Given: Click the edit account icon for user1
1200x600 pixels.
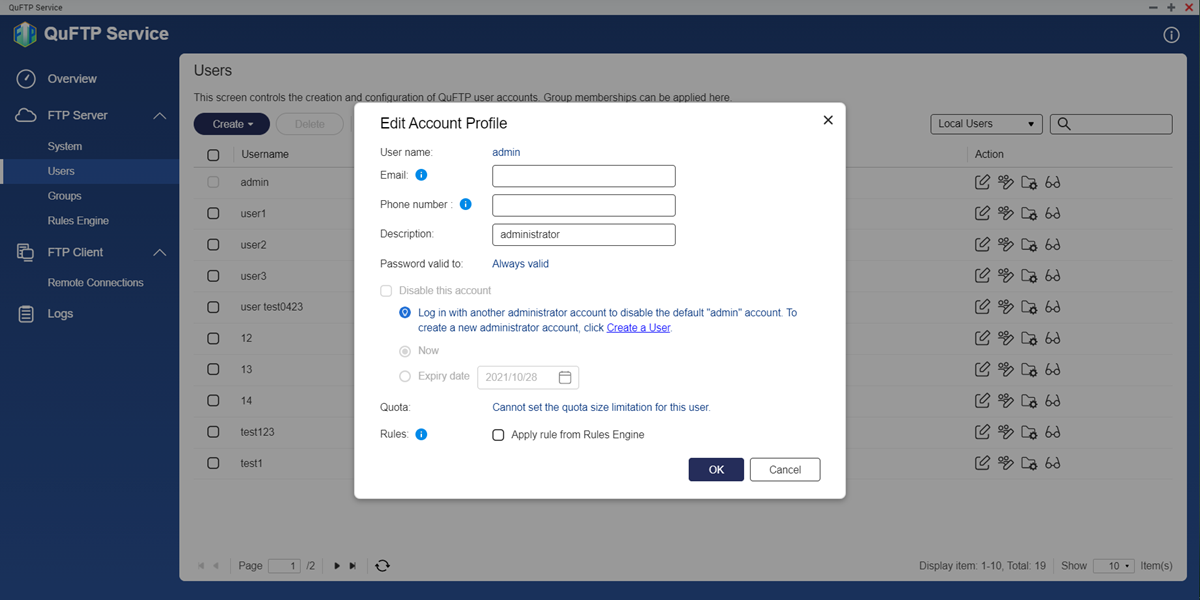Looking at the screenshot, I should pos(982,214).
